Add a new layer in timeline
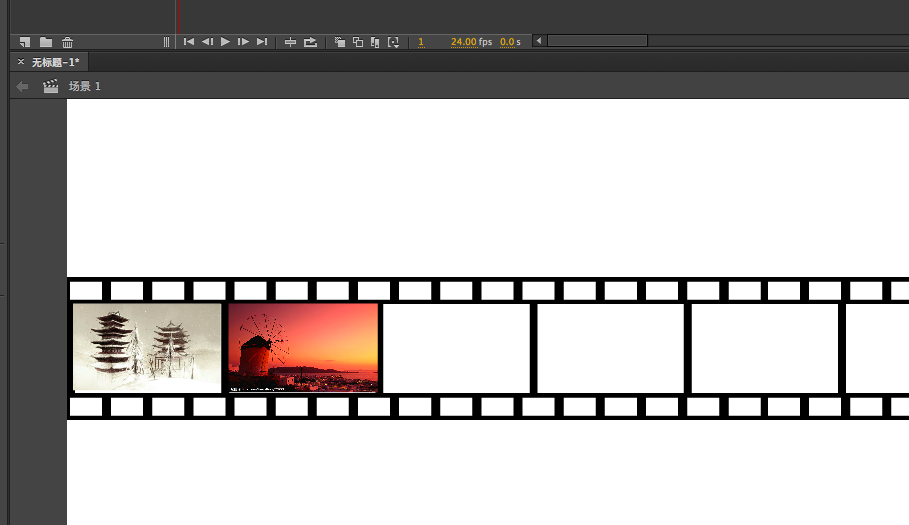The width and height of the screenshot is (909, 525). [25, 42]
